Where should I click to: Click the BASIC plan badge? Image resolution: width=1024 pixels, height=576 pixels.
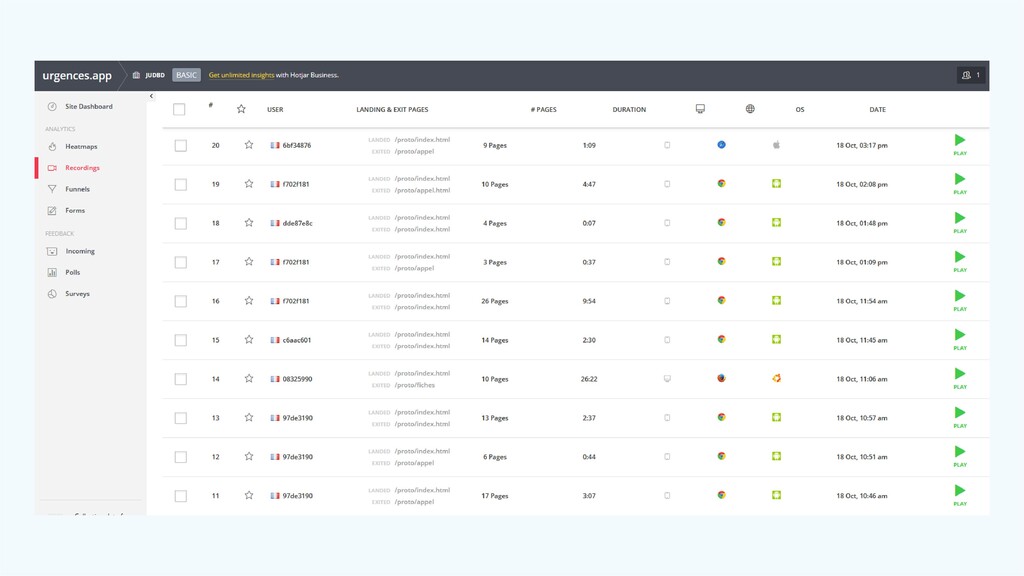point(186,75)
